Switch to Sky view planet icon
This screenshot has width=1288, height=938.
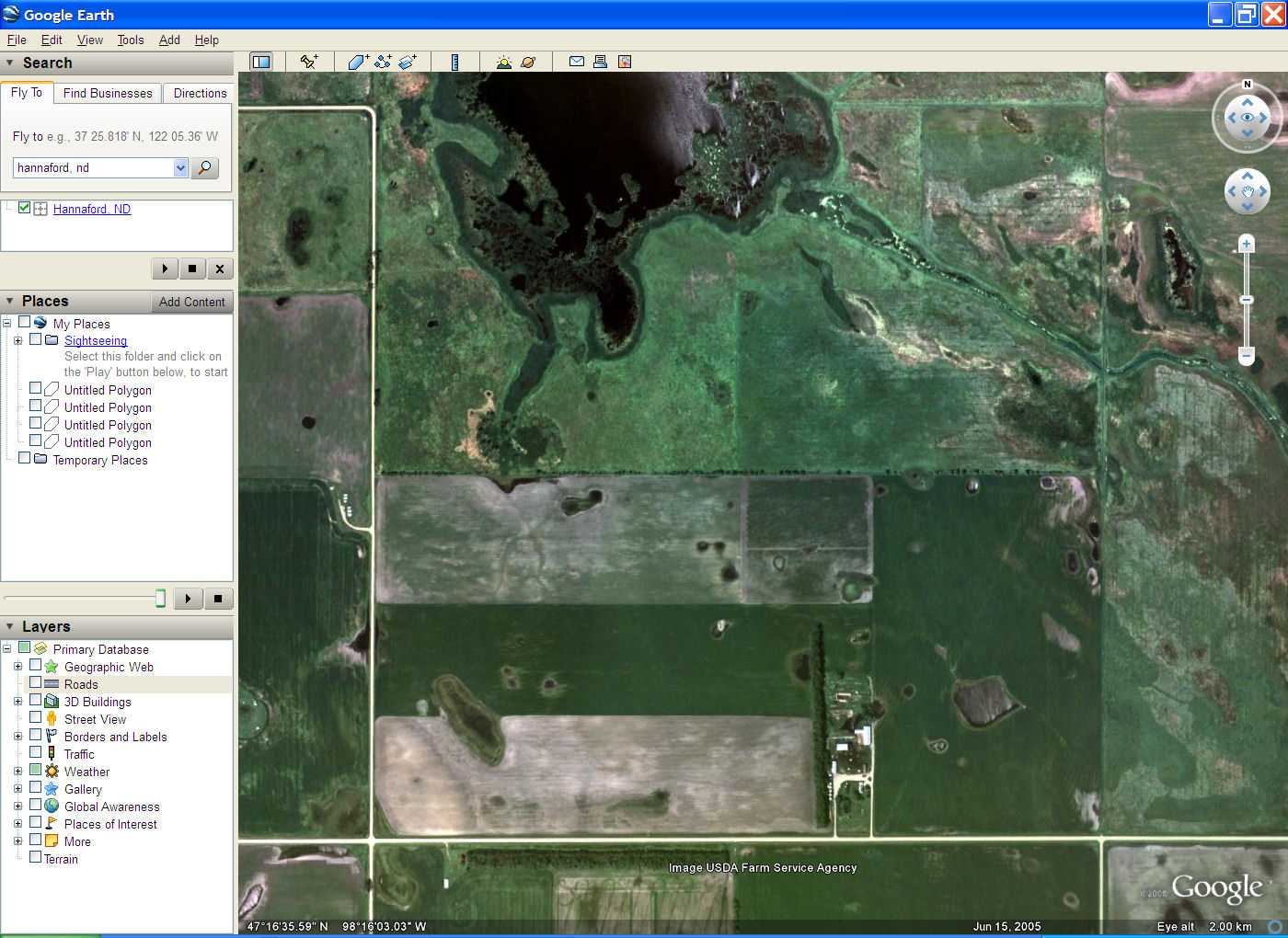(528, 62)
